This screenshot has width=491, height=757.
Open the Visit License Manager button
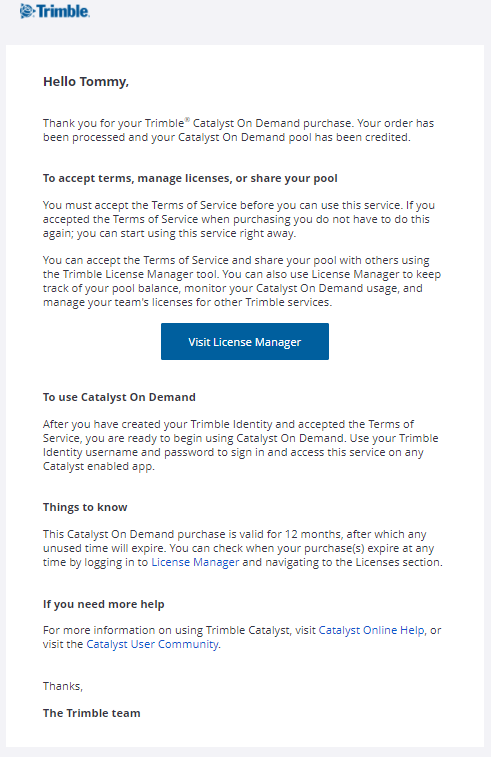tap(245, 341)
